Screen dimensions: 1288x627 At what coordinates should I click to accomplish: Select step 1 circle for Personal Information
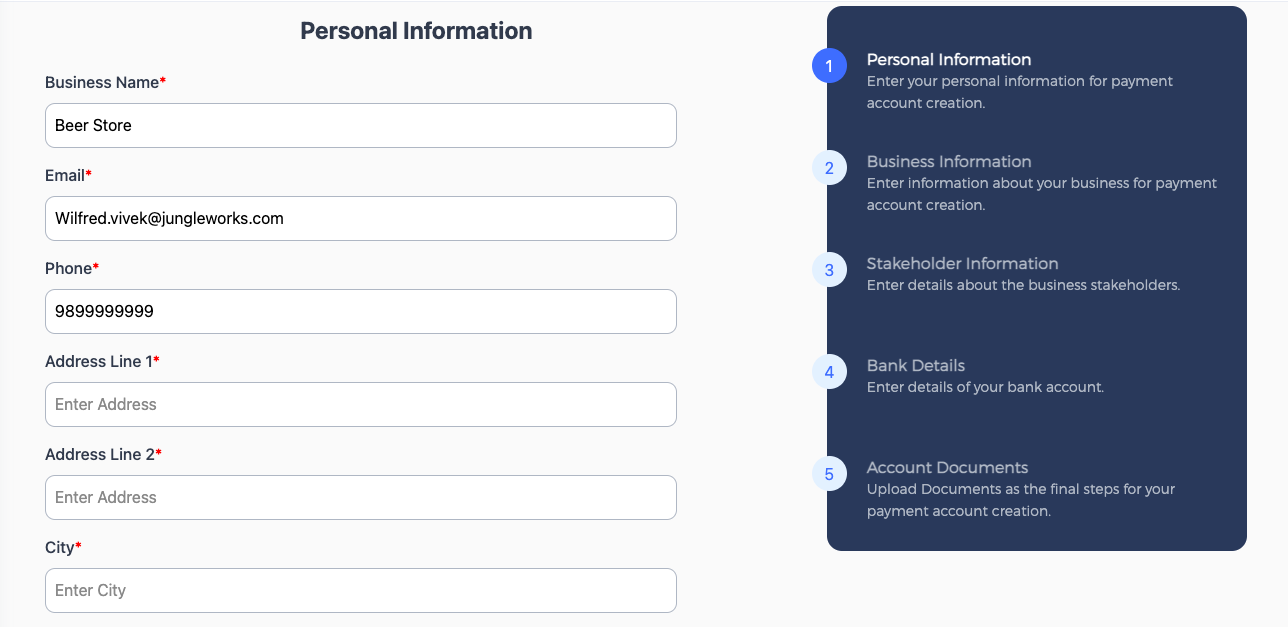click(829, 66)
